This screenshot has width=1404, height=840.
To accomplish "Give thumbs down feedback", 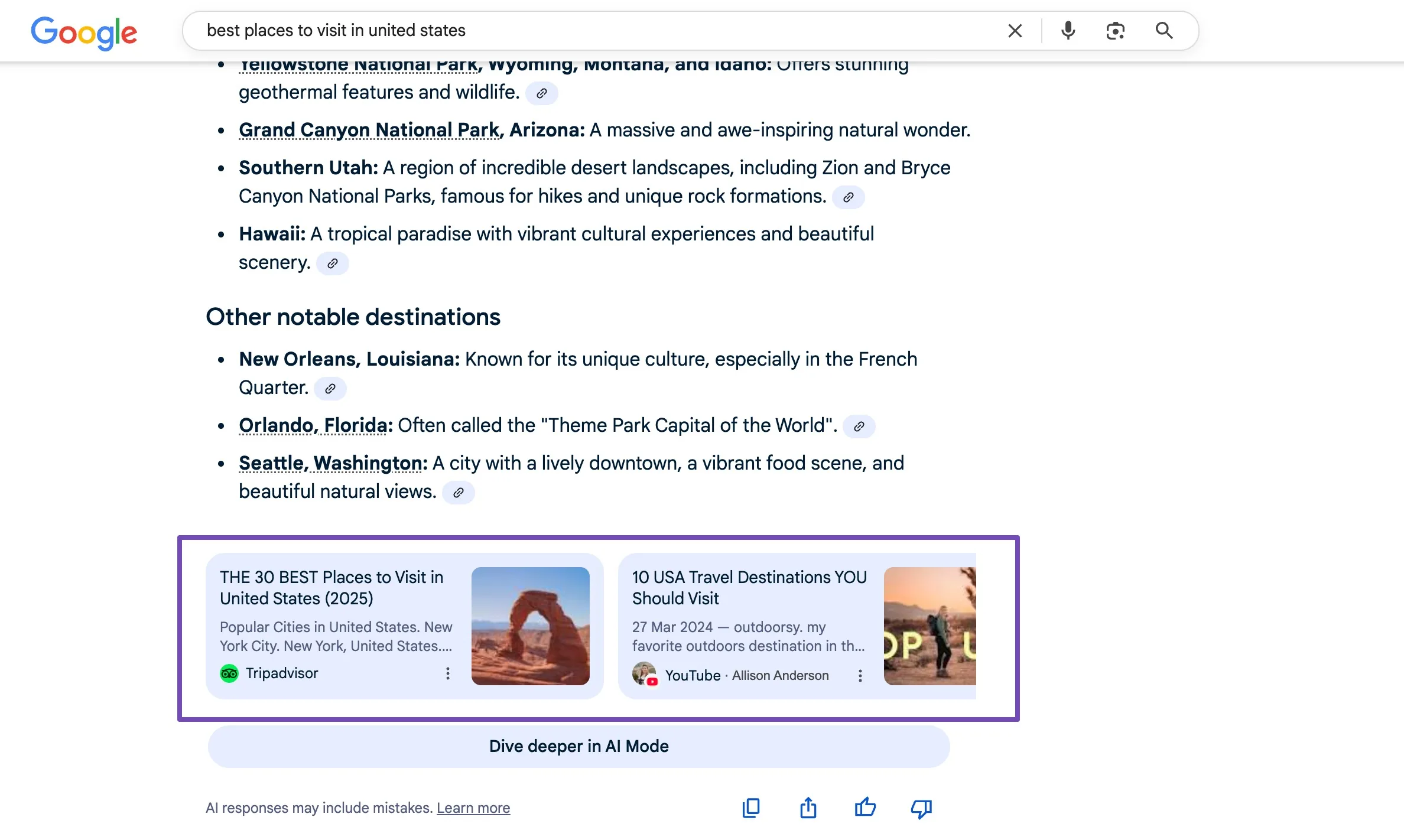I will click(921, 808).
